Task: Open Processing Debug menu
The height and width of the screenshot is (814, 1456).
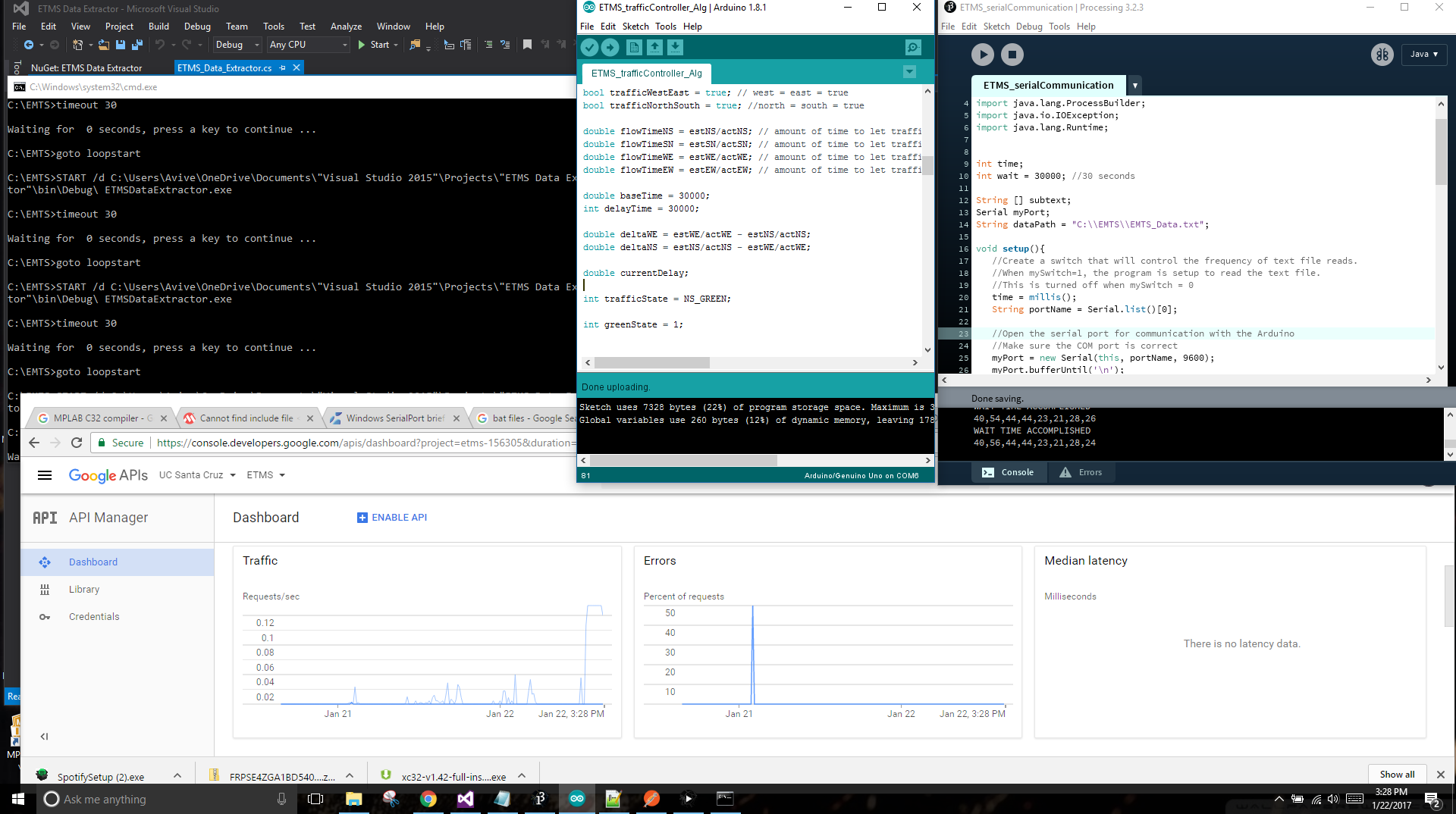Action: coord(1029,27)
